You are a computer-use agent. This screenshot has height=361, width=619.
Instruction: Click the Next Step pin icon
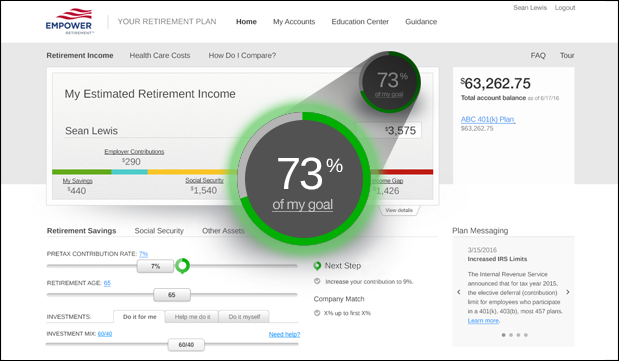pos(317,266)
